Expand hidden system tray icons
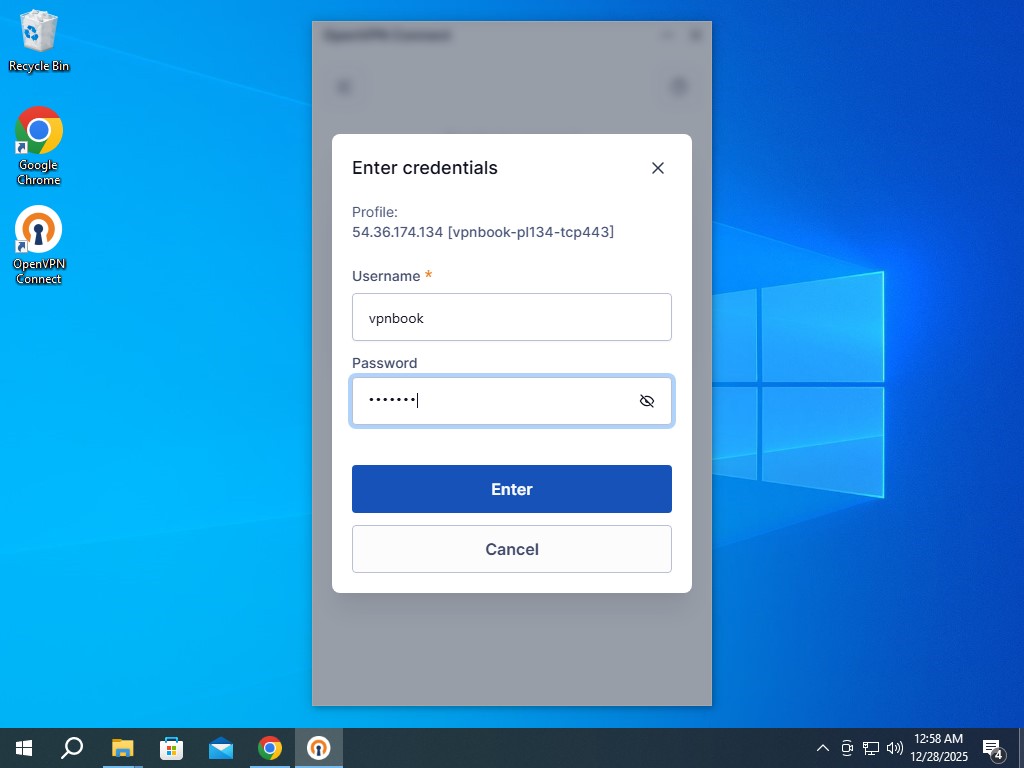This screenshot has width=1024, height=768. 822,748
